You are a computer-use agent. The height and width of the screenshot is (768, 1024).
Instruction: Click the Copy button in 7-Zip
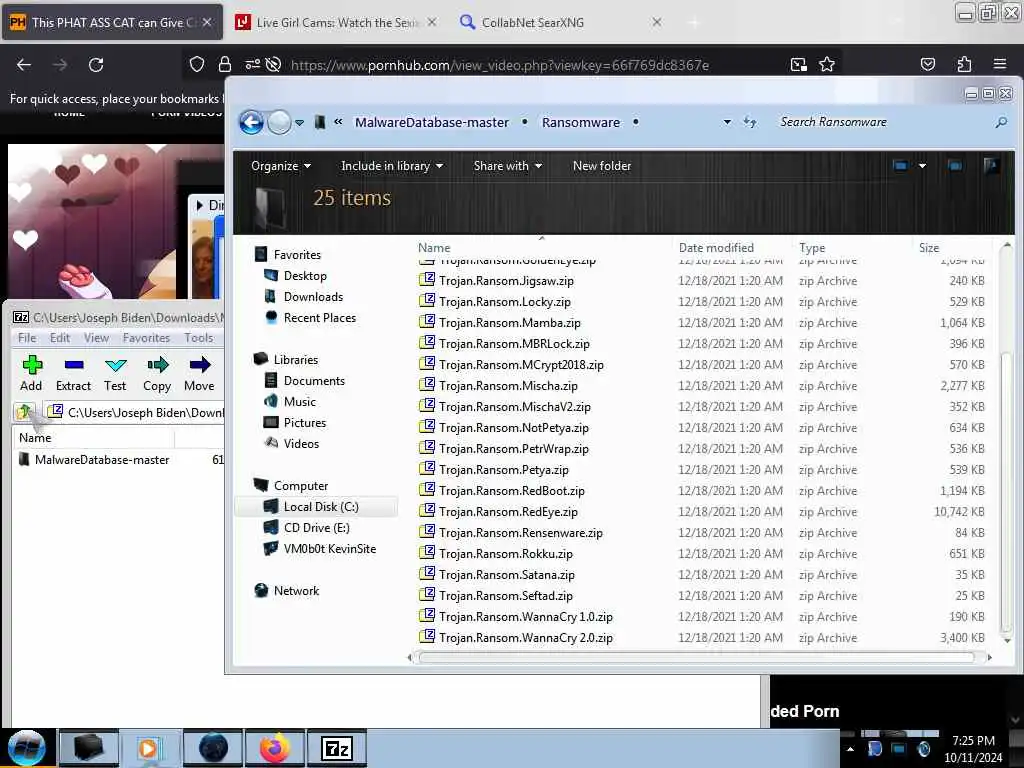click(157, 374)
